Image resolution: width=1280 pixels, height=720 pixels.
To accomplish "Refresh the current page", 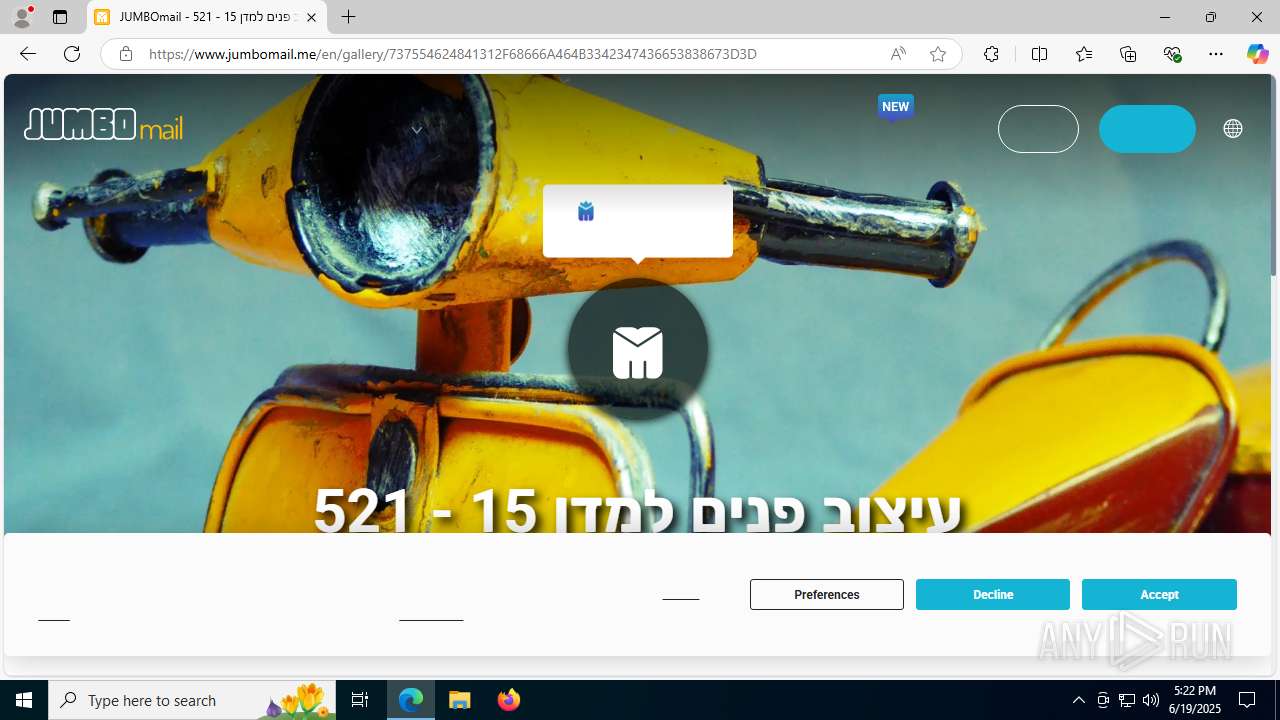I will [x=72, y=54].
